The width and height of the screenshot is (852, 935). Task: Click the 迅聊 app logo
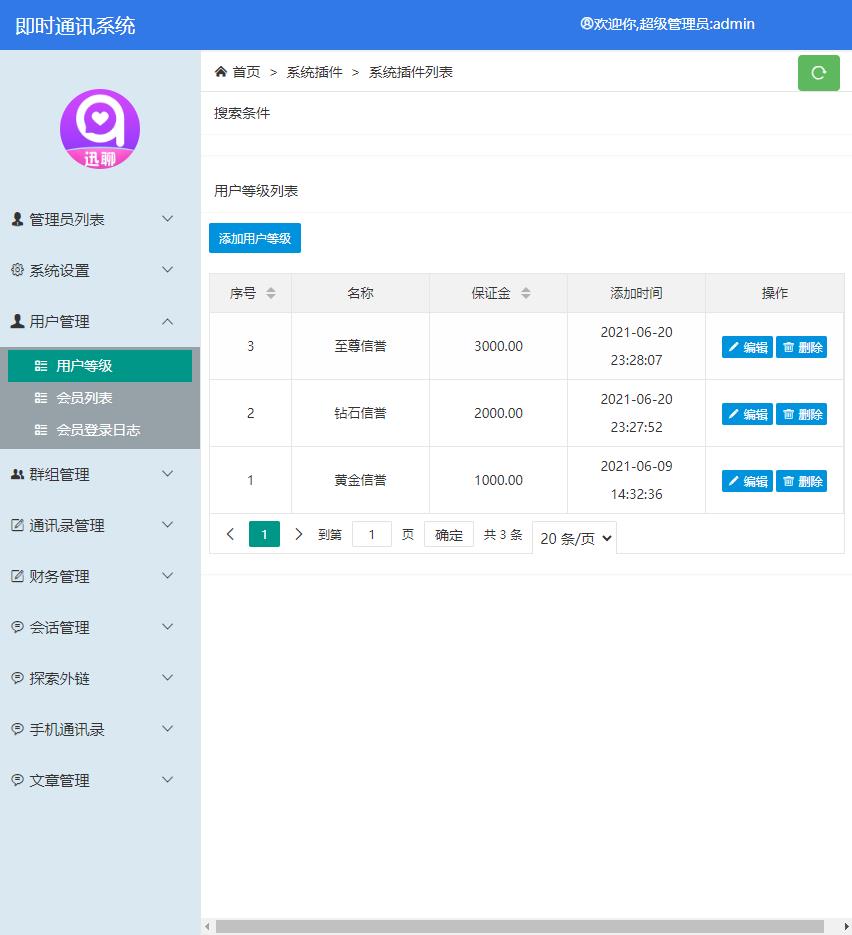(100, 129)
